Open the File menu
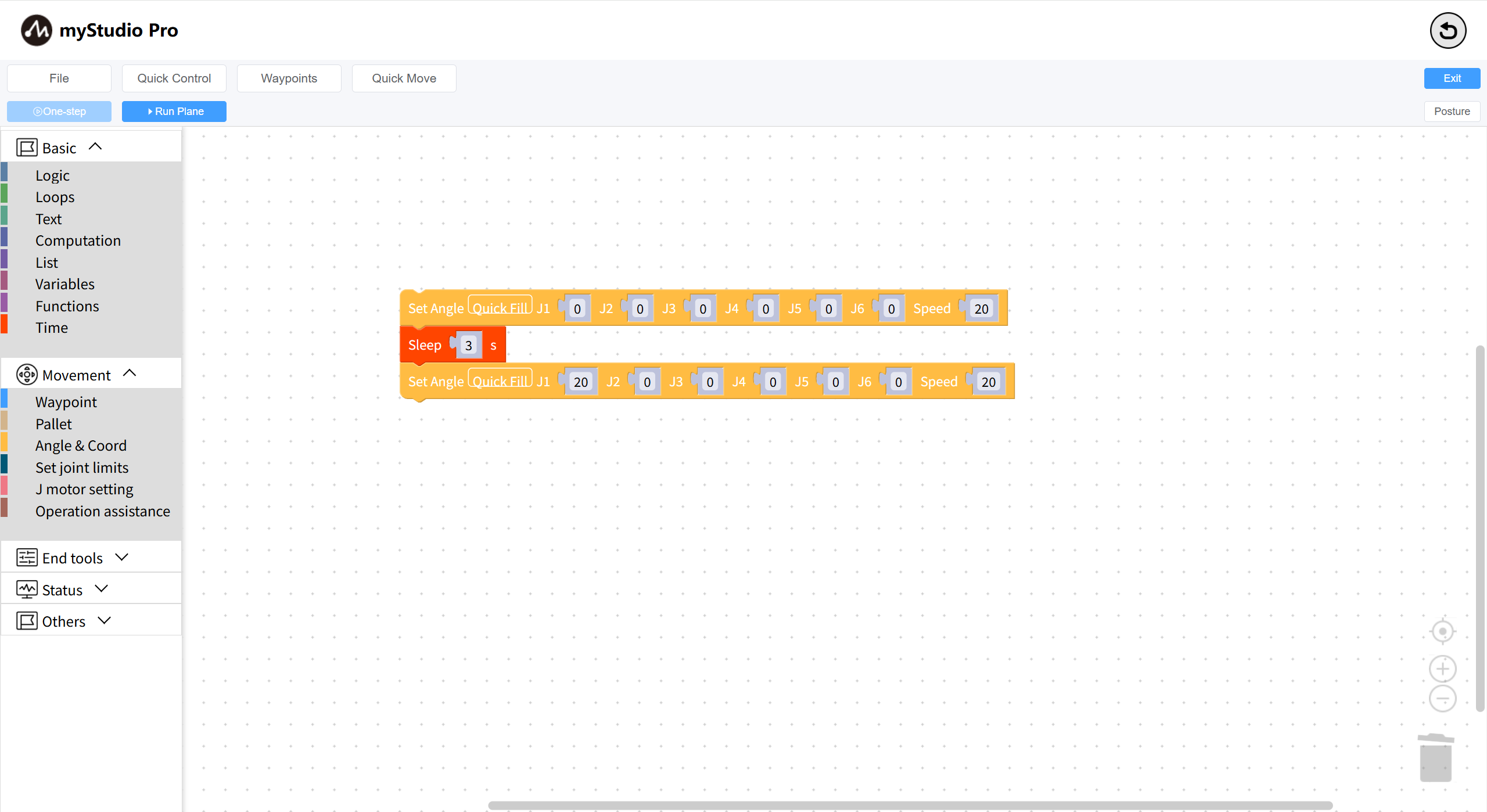This screenshot has width=1487, height=812. (59, 78)
